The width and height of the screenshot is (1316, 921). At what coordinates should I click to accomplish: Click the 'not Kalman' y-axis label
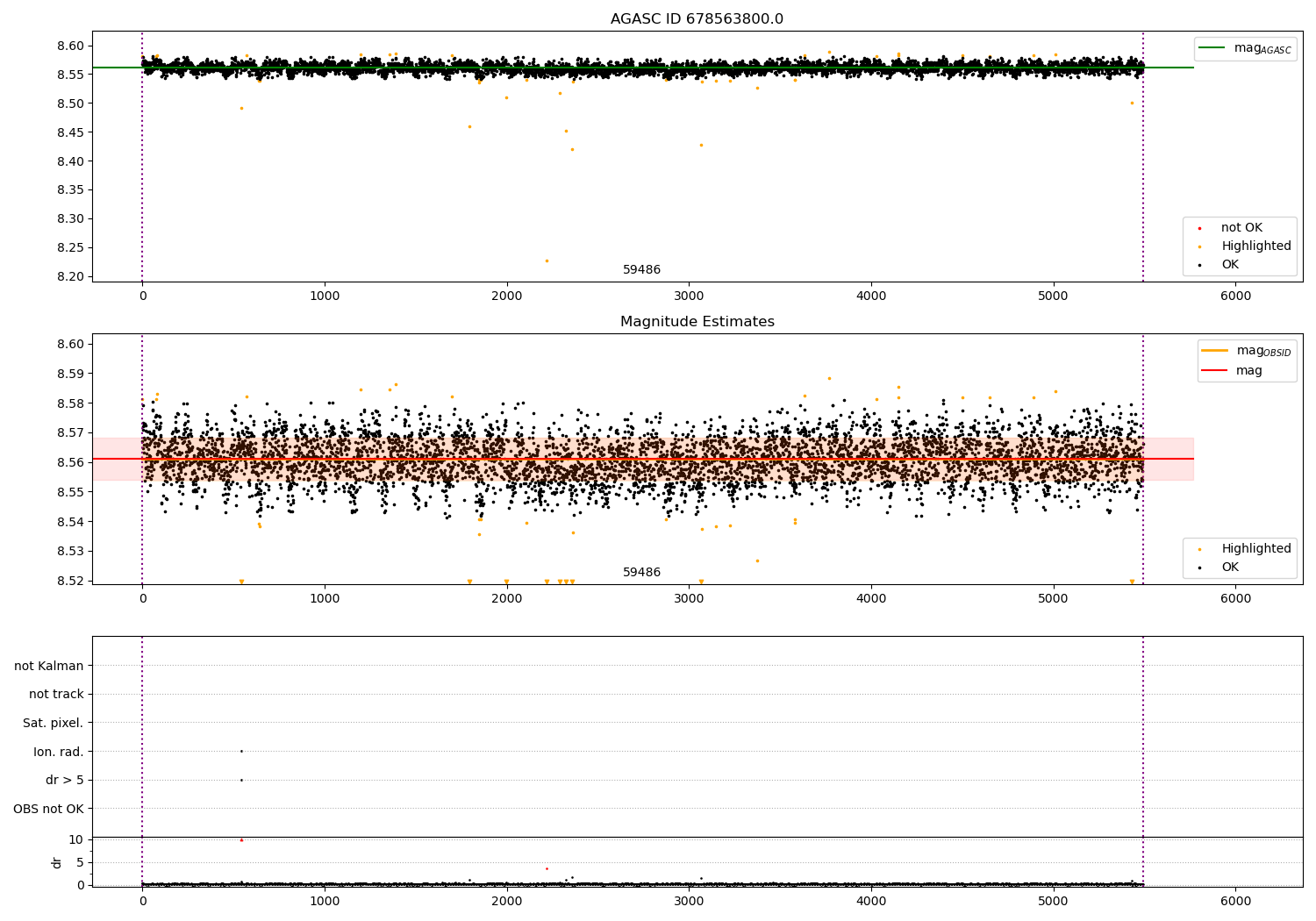[x=49, y=666]
